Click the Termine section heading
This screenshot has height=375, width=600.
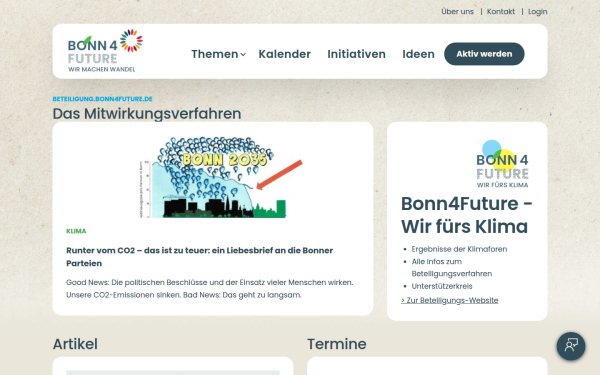337,344
